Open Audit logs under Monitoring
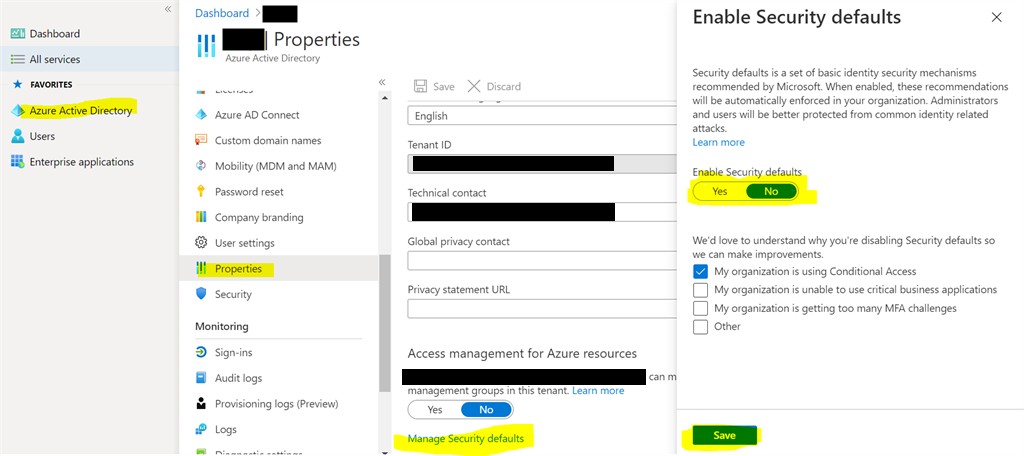This screenshot has width=1024, height=456. 238,378
